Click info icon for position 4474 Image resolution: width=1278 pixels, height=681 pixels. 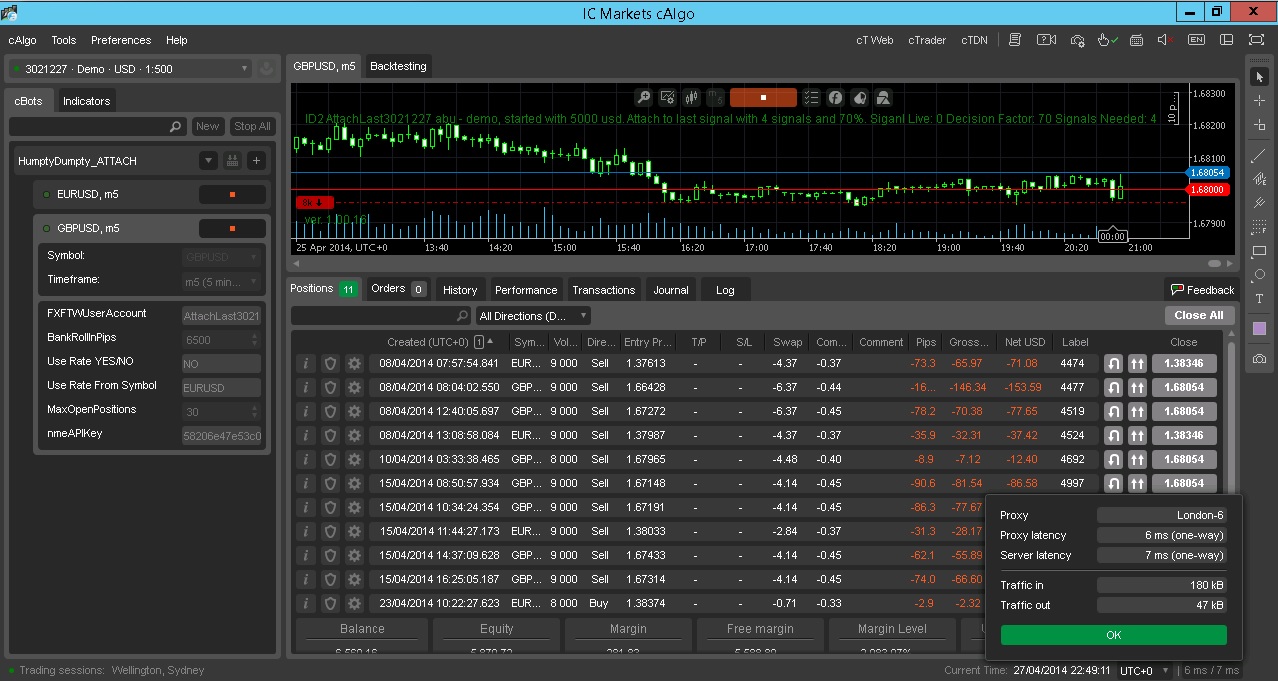click(306, 363)
